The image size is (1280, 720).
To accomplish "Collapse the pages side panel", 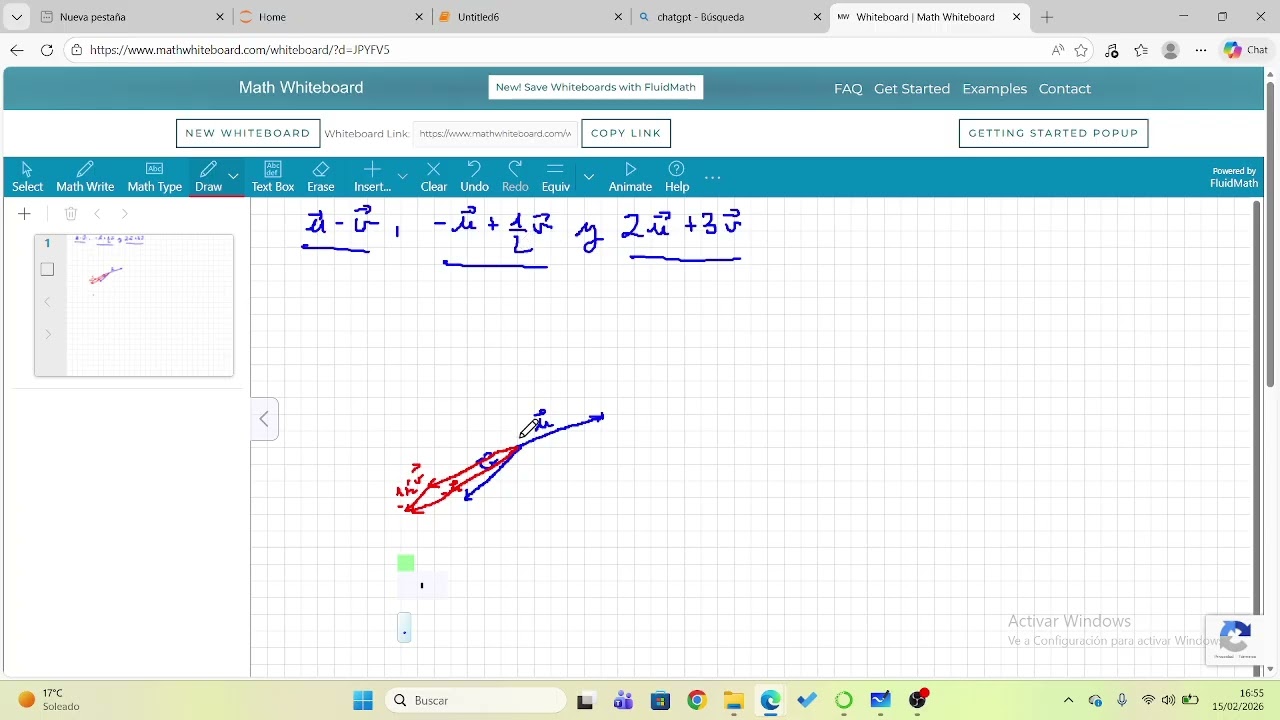I will [264, 419].
